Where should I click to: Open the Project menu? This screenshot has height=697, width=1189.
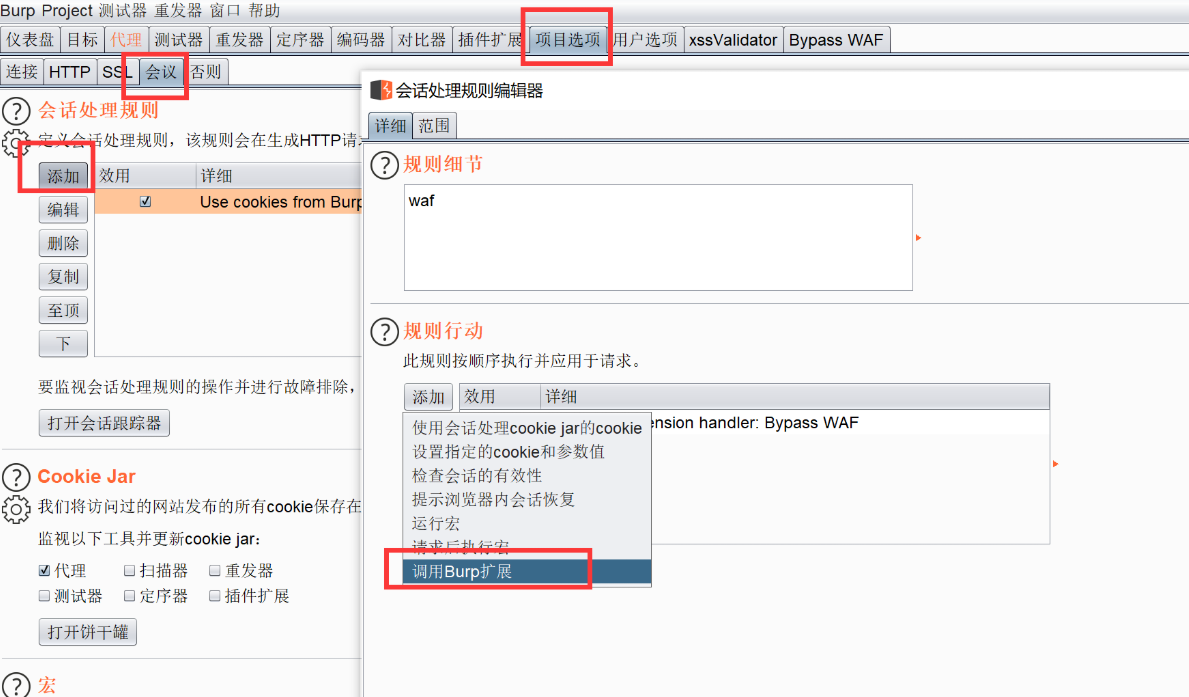pos(67,11)
